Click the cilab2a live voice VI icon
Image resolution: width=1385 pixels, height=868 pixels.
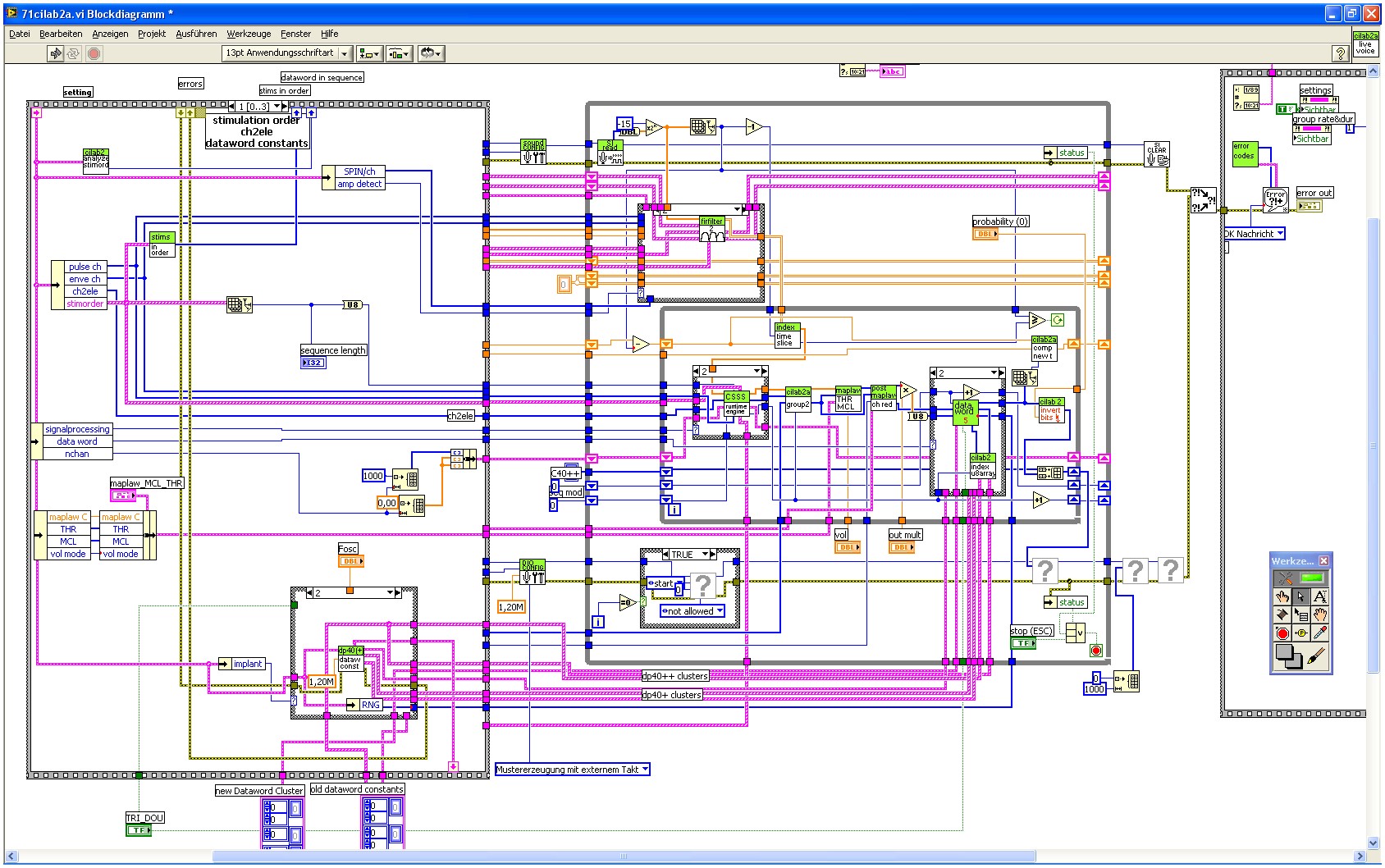pos(1365,43)
